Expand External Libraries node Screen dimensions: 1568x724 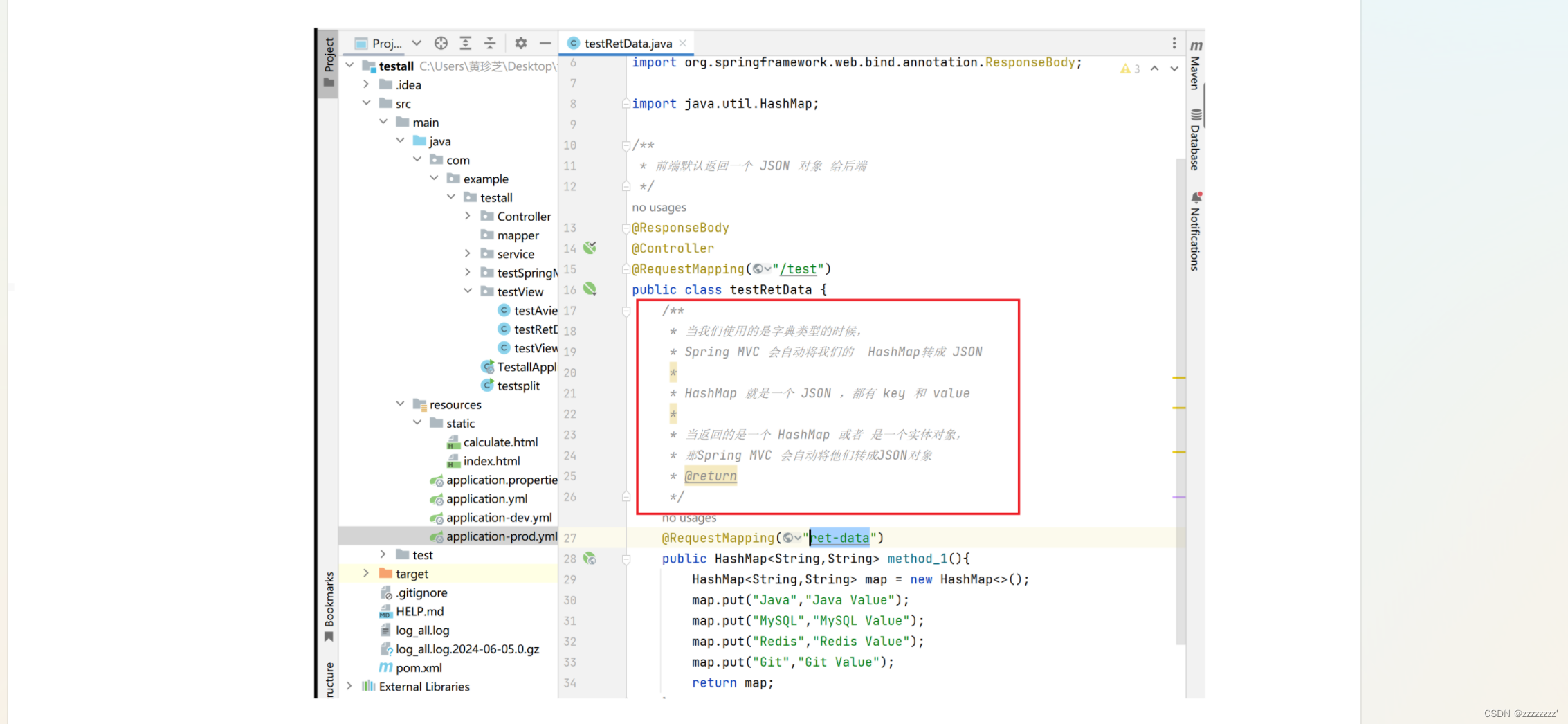coord(349,687)
